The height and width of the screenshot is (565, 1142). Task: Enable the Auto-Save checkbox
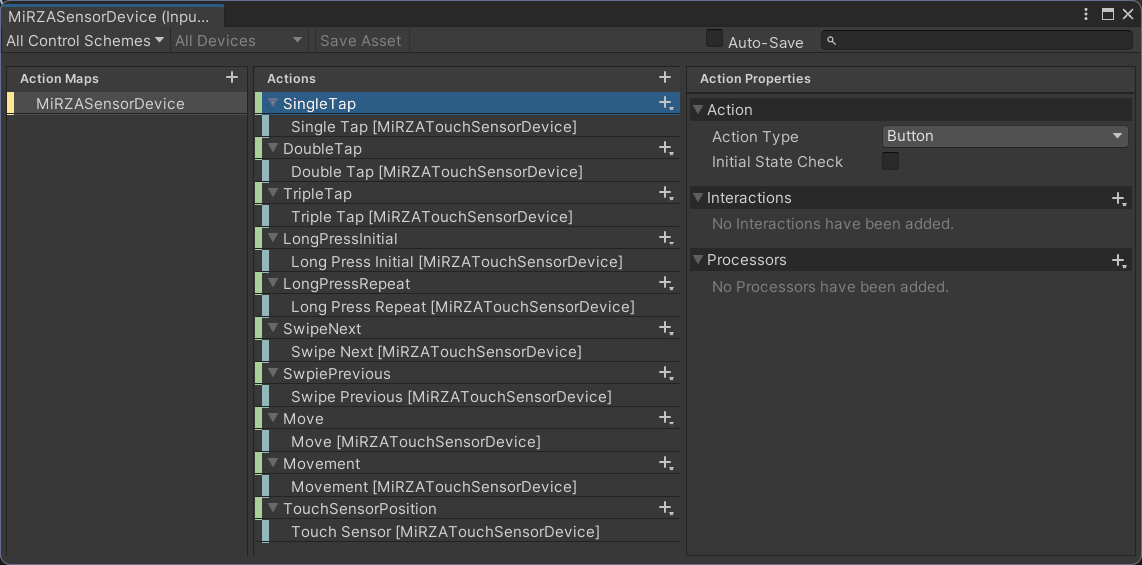click(x=714, y=39)
